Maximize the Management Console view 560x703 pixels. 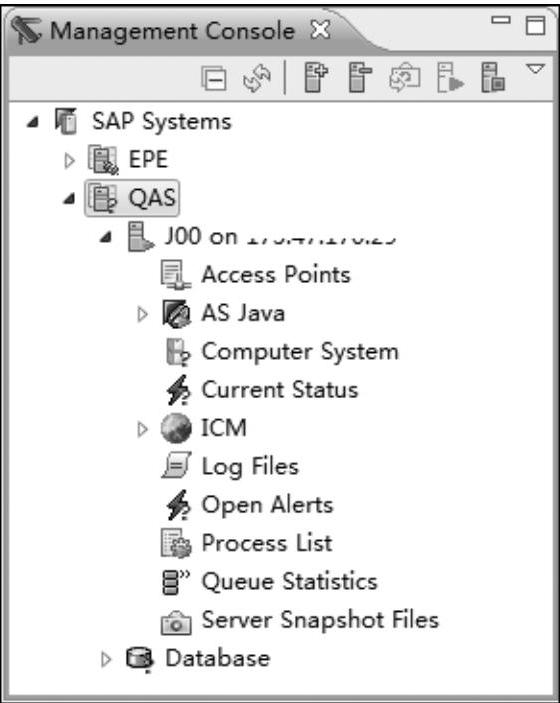pos(535,25)
